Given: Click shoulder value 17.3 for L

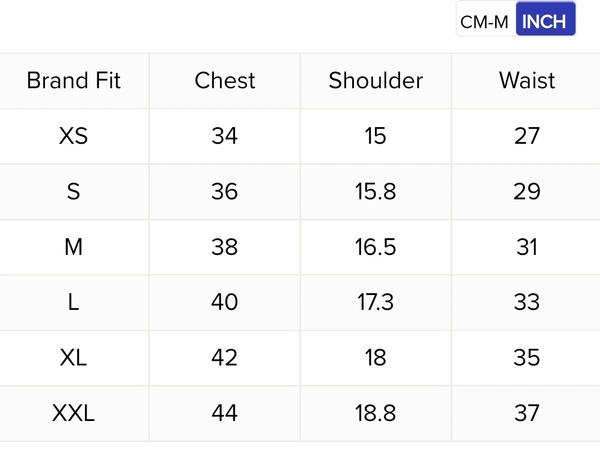Looking at the screenshot, I should coord(376,302).
